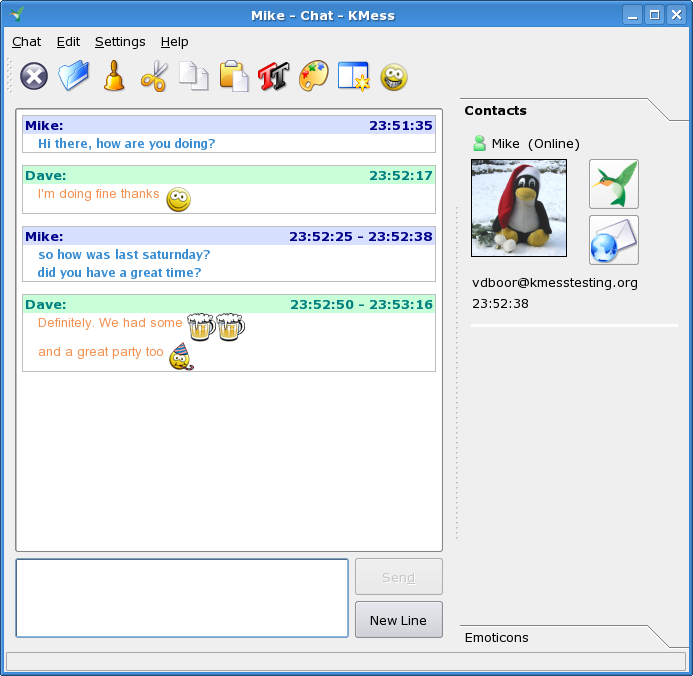Send a nudge with the bell icon
Image resolution: width=693 pixels, height=676 pixels.
pos(114,76)
